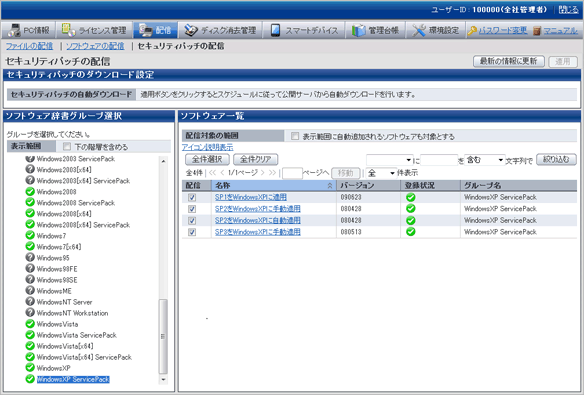Image resolution: width=584 pixels, height=395 pixels.
Task: Click the マニュアル book icon
Action: tap(537, 31)
